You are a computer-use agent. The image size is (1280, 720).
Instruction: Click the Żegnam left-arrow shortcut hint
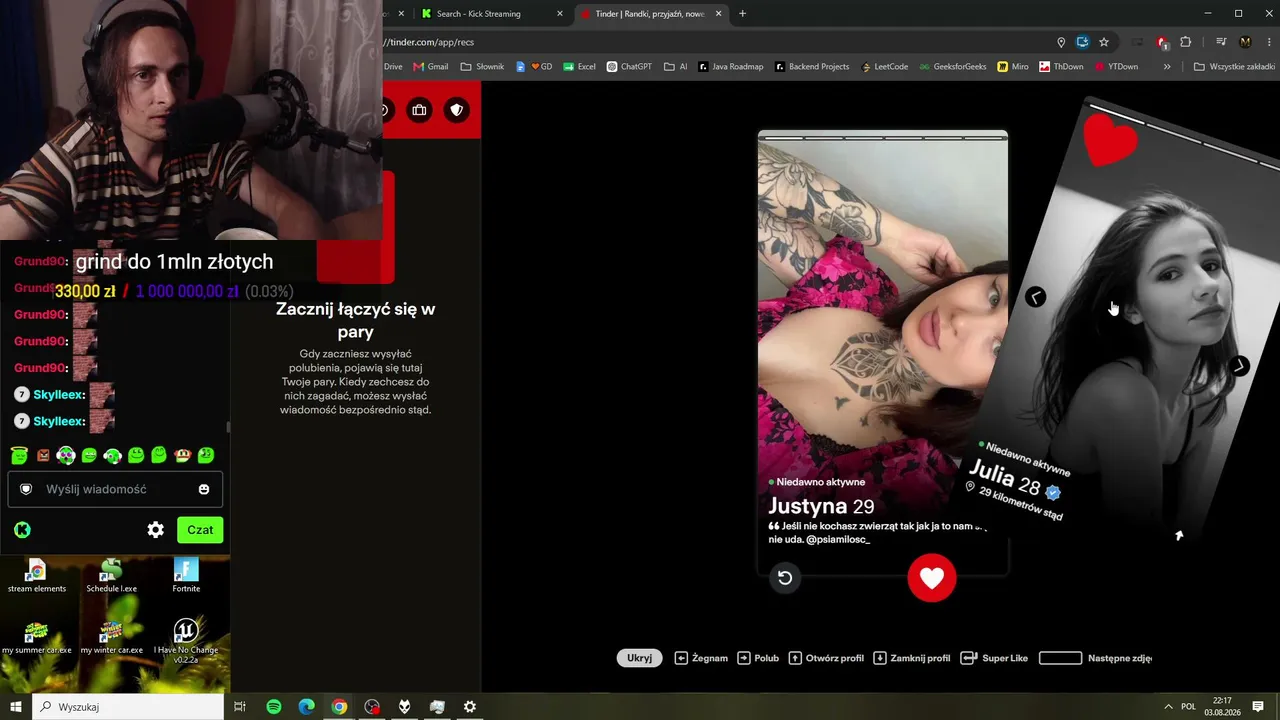701,658
